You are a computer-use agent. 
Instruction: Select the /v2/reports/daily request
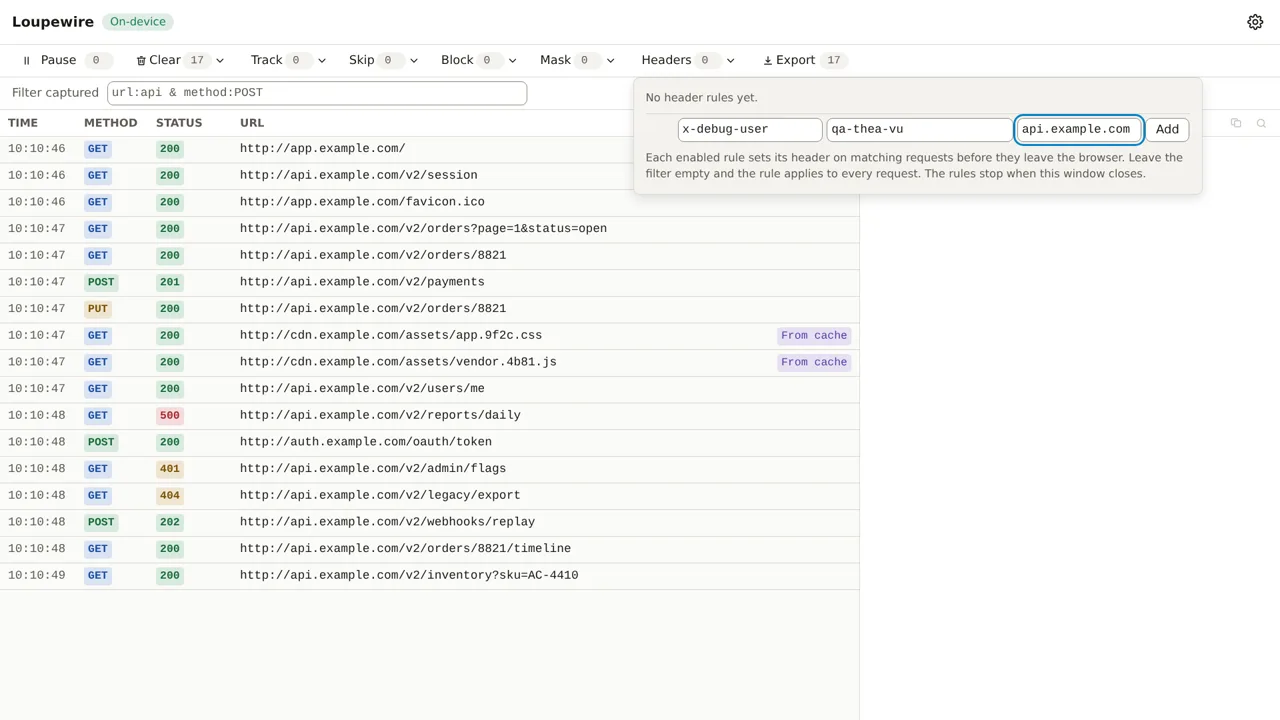point(429,415)
